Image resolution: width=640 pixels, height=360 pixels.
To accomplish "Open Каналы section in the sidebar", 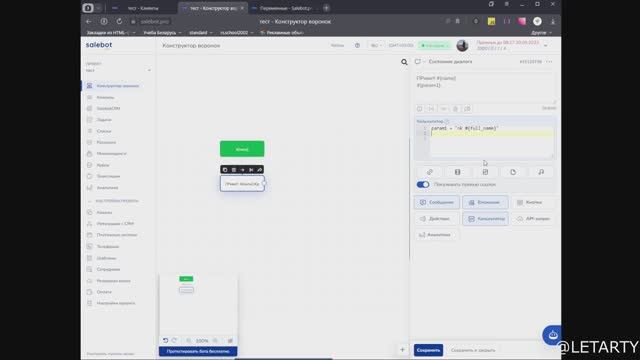I will (104, 213).
